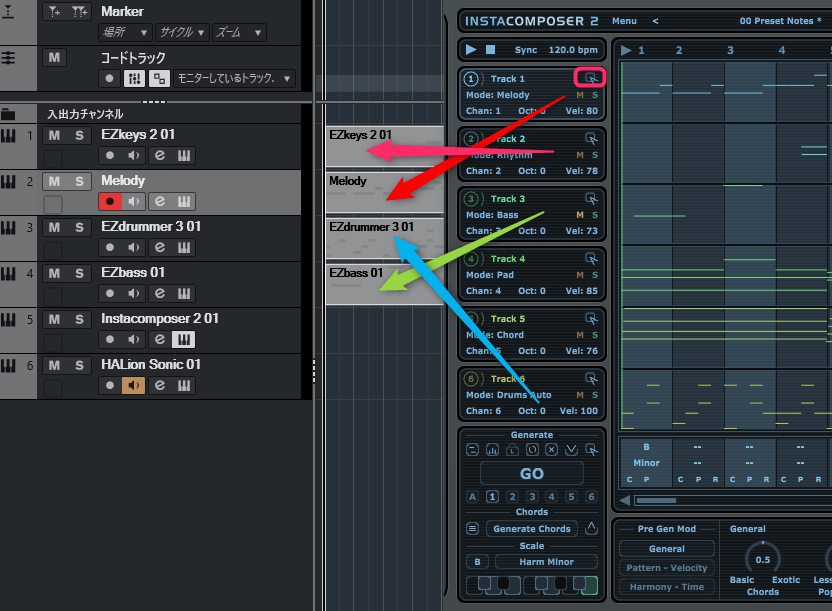Open HALion Sonic 01 edit instrument button
Image resolution: width=832 pixels, height=611 pixels.
160,386
